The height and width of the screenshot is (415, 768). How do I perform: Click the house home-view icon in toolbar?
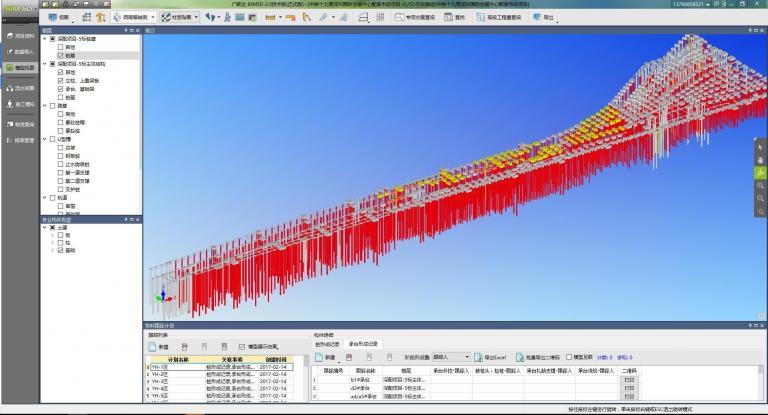101,18
